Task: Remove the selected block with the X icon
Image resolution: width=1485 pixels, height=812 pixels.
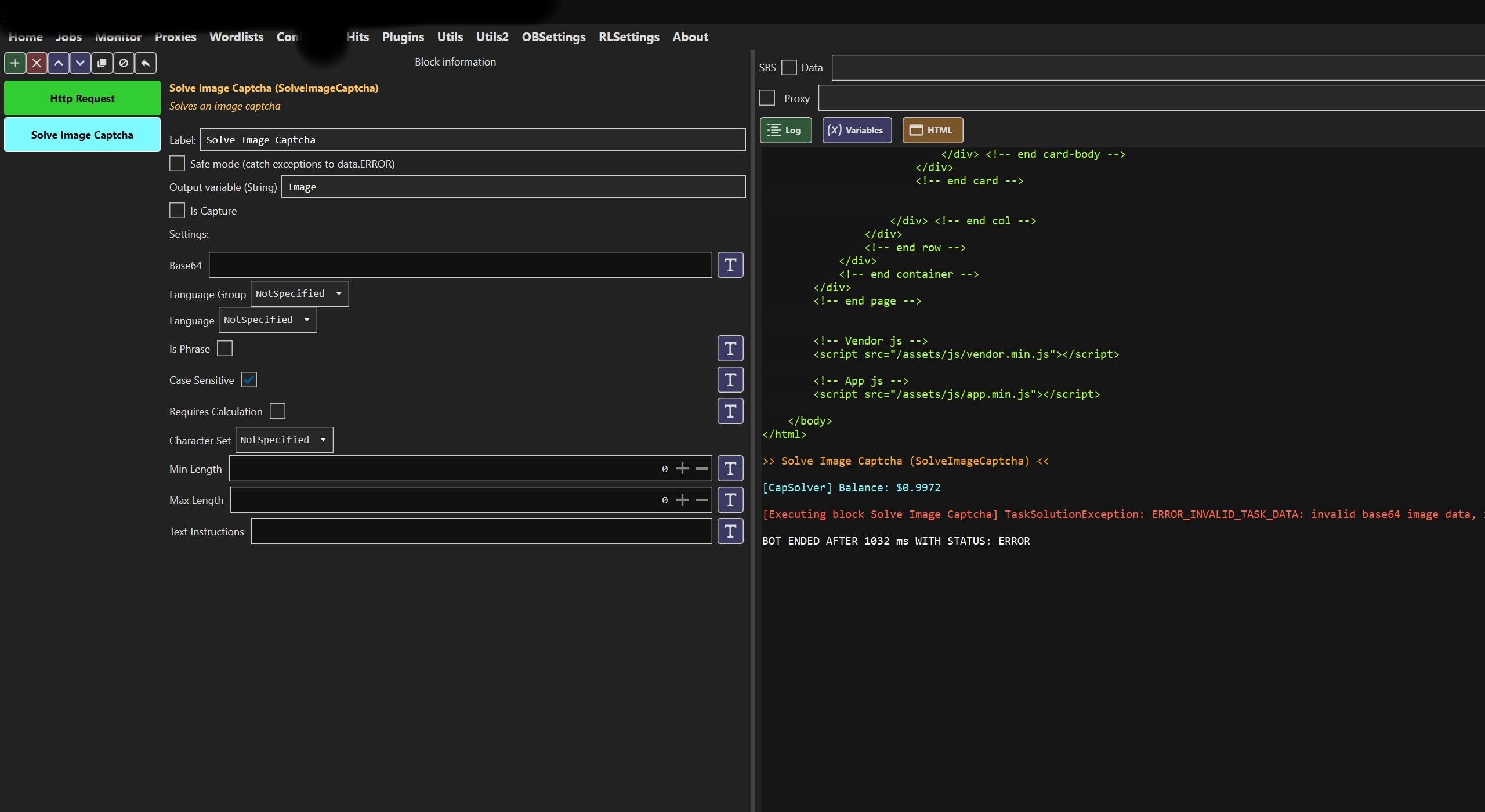Action: (x=37, y=63)
